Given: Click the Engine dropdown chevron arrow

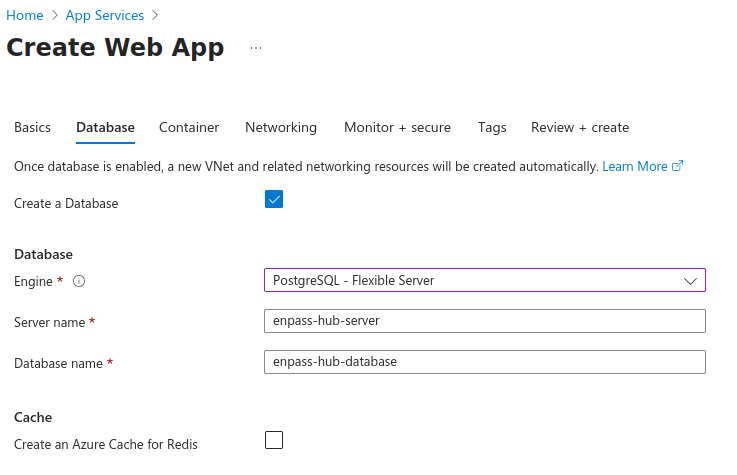Looking at the screenshot, I should point(690,281).
